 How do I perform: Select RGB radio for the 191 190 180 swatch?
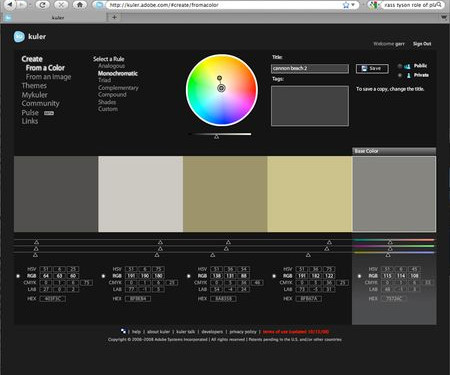[x=103, y=276]
